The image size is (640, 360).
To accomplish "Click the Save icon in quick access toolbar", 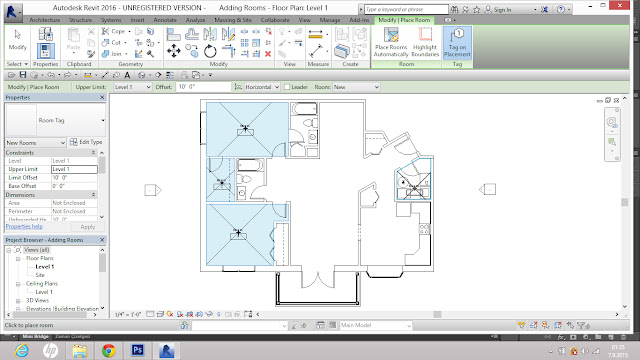I will [23, 75].
